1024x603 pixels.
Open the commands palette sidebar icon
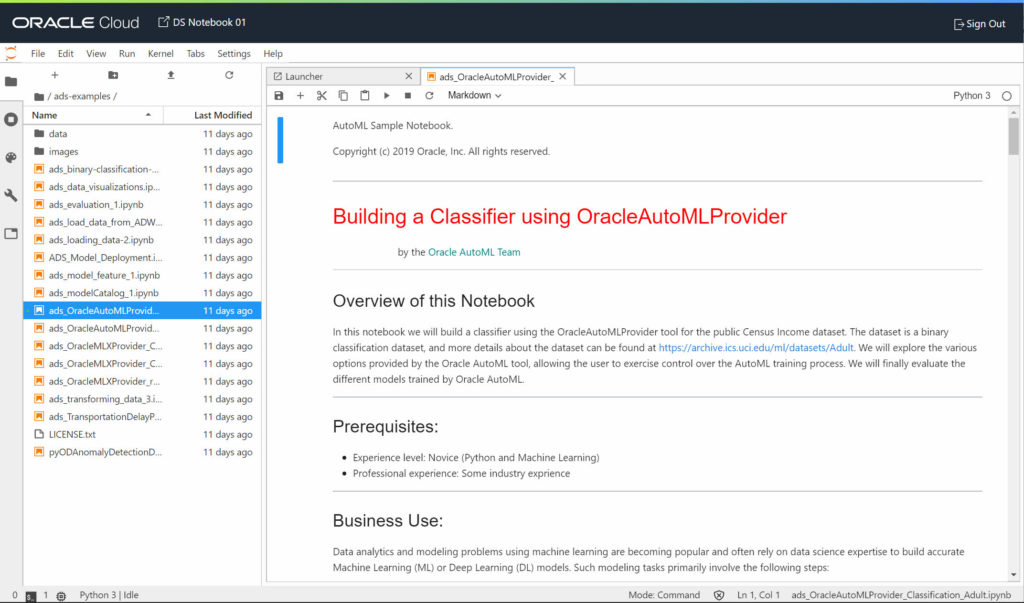point(11,157)
